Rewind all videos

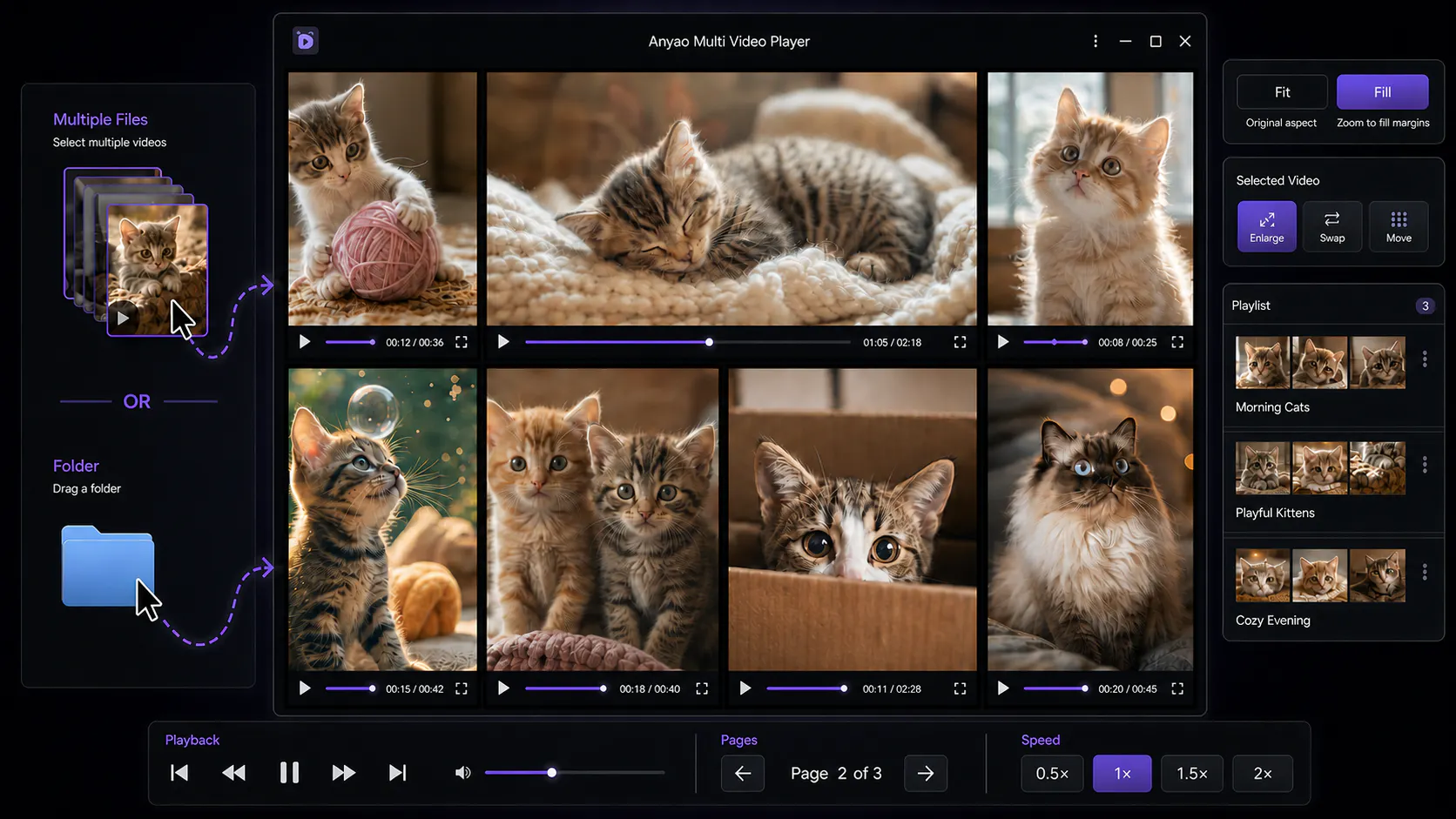(233, 773)
